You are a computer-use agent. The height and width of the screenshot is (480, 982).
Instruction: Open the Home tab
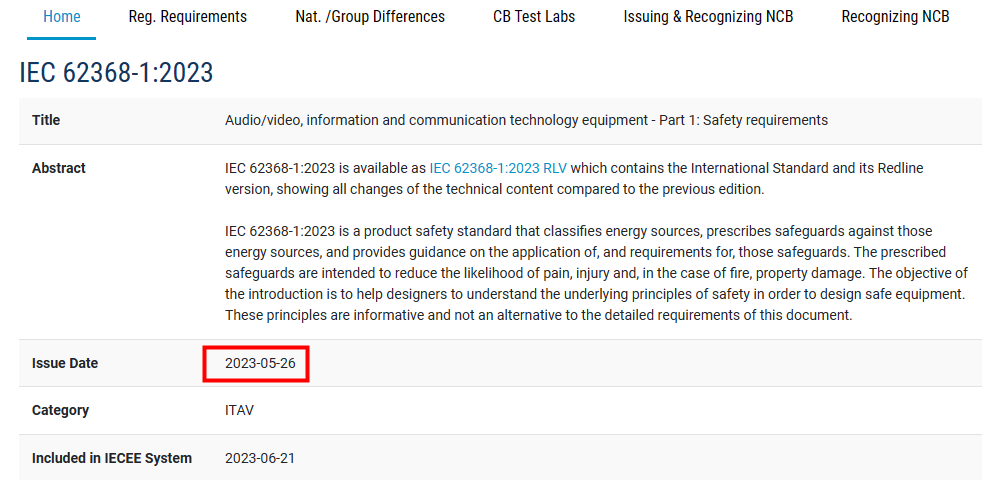coord(62,17)
